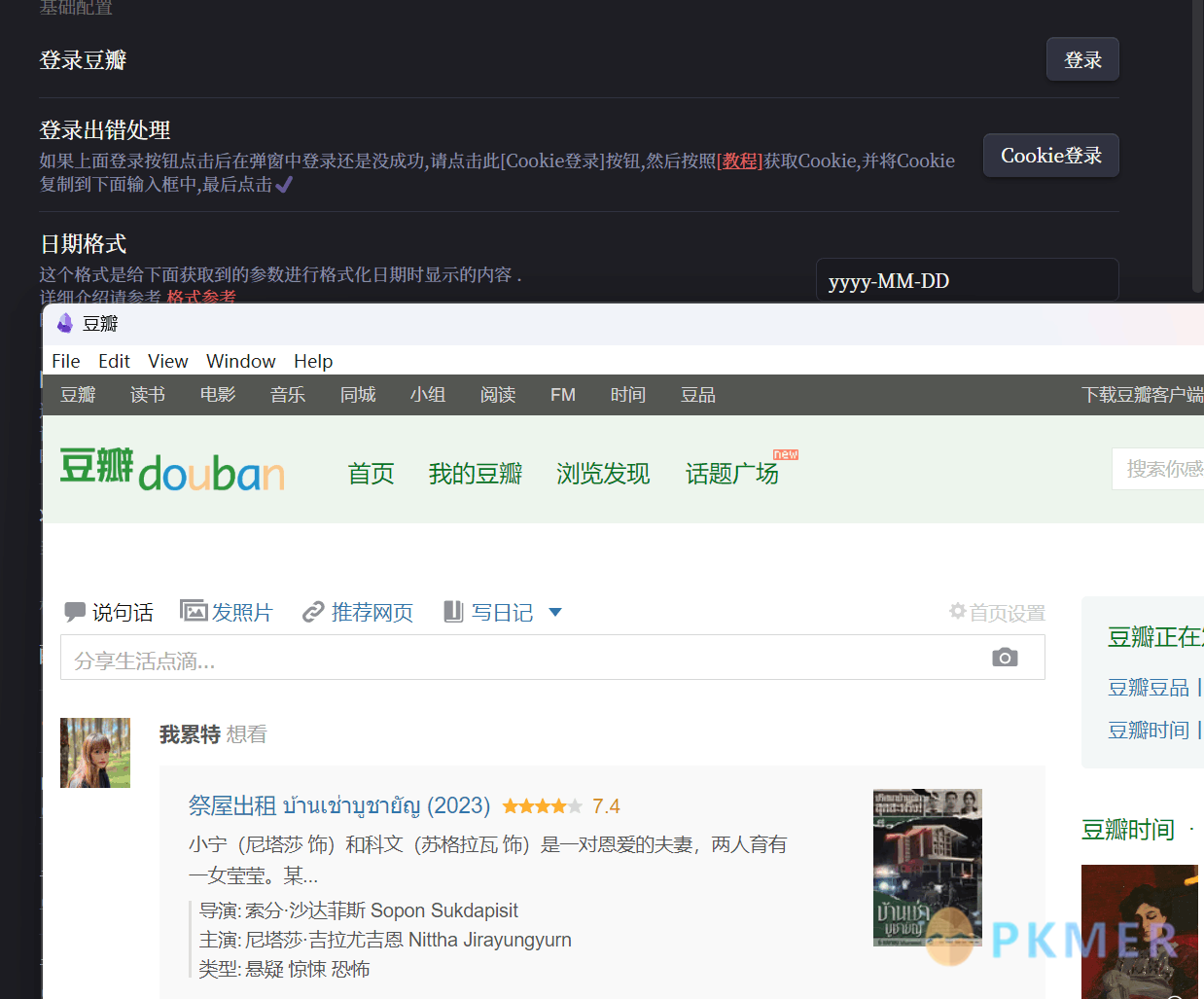Click the 祭屋出租 movie poster thumbnail
Image resolution: width=1204 pixels, height=999 pixels.
click(x=927, y=867)
